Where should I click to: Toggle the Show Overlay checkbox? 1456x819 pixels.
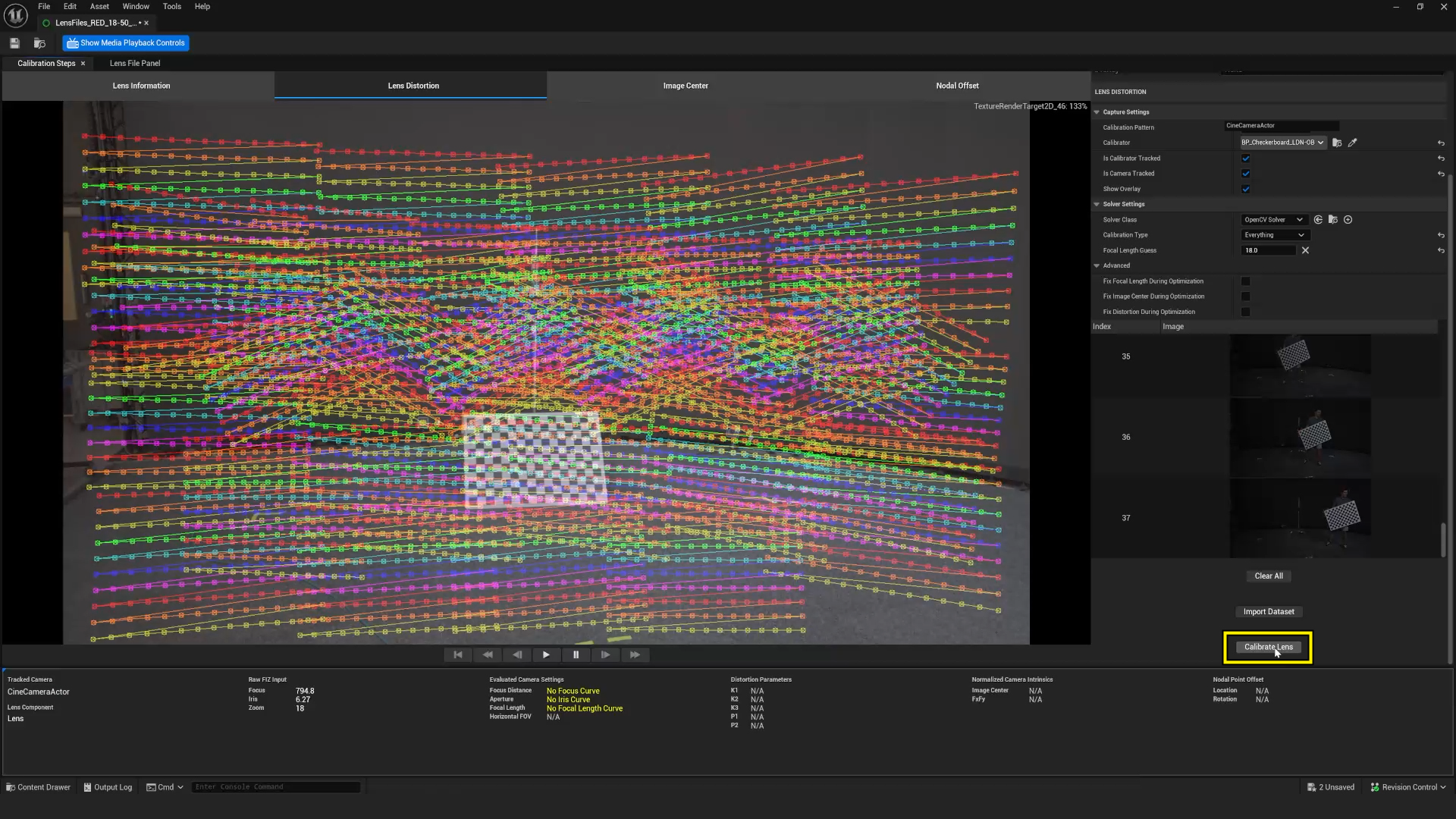[x=1245, y=189]
